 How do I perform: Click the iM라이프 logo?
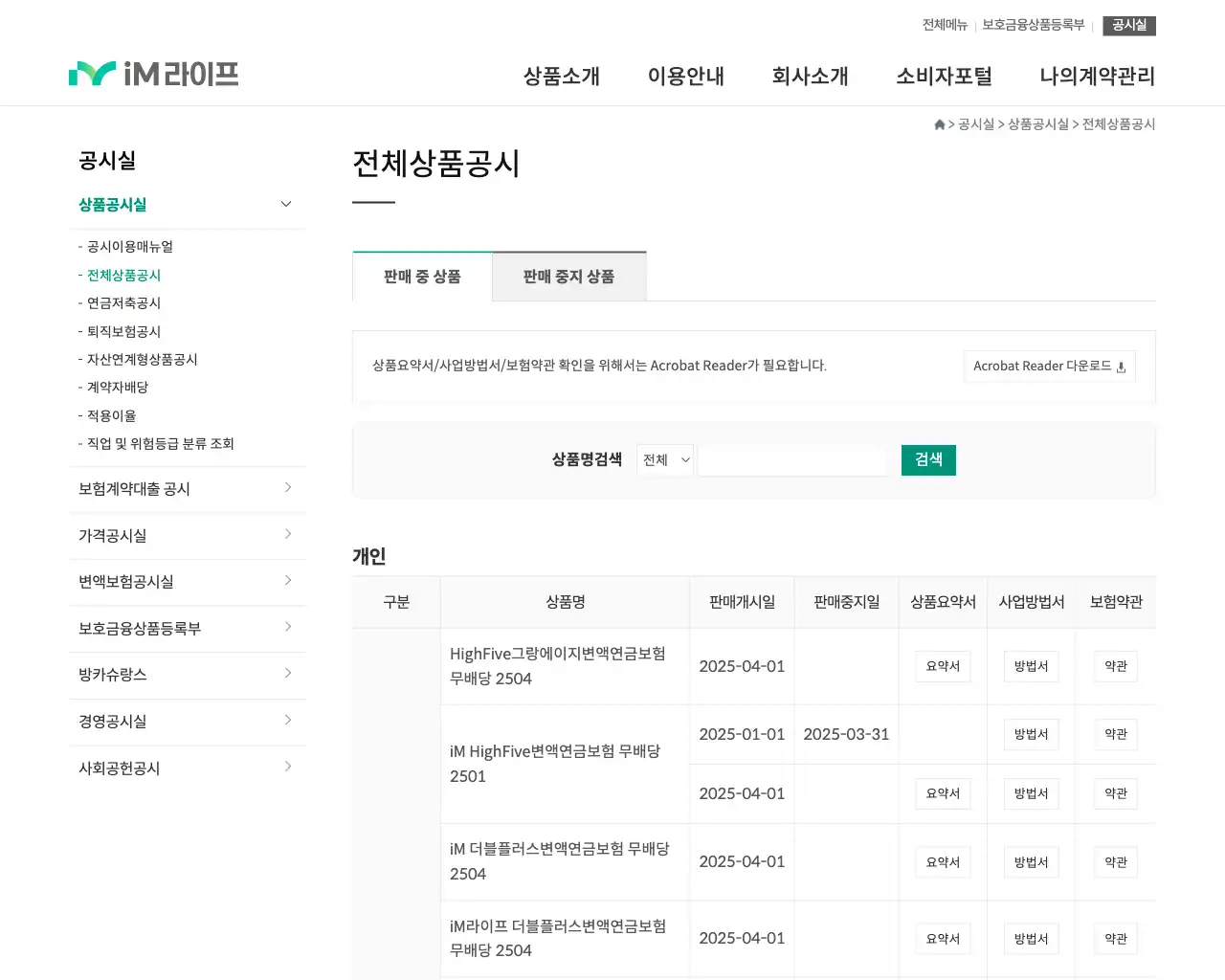(153, 74)
